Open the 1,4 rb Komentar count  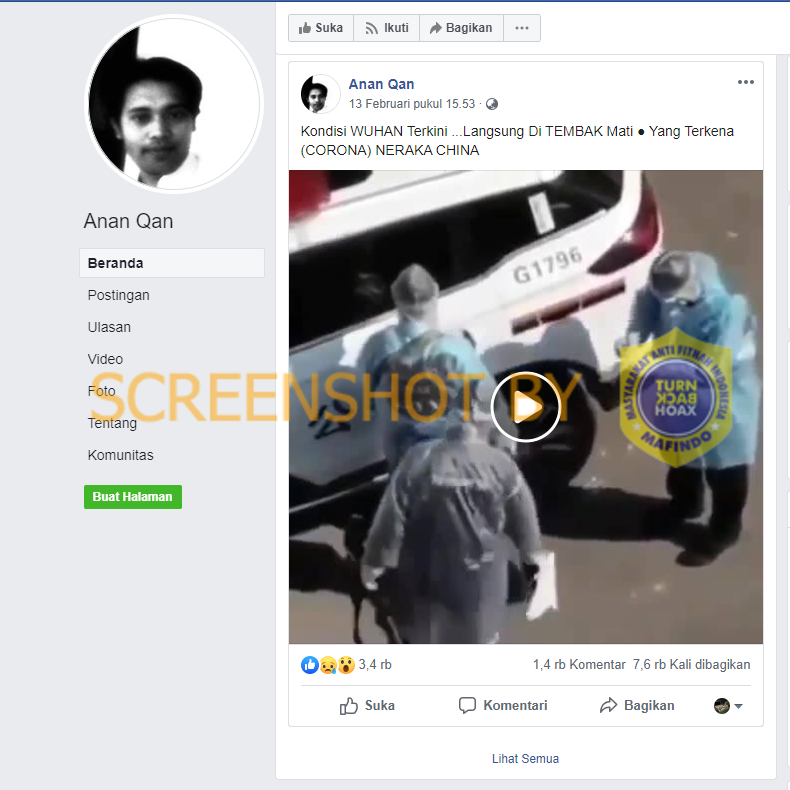[579, 665]
